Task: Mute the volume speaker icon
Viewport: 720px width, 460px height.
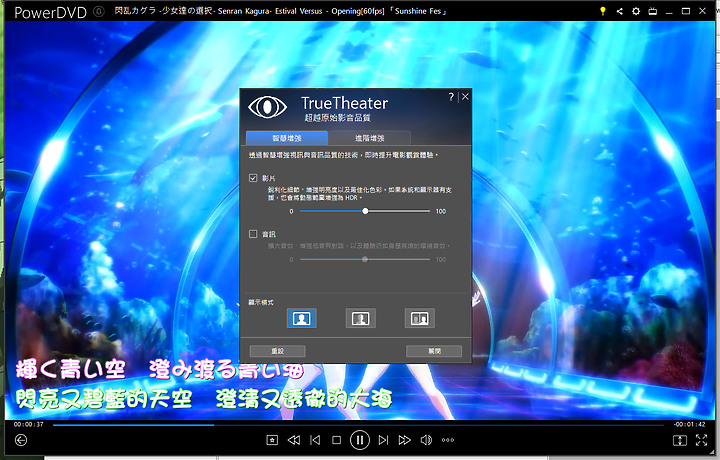Action: click(x=426, y=440)
